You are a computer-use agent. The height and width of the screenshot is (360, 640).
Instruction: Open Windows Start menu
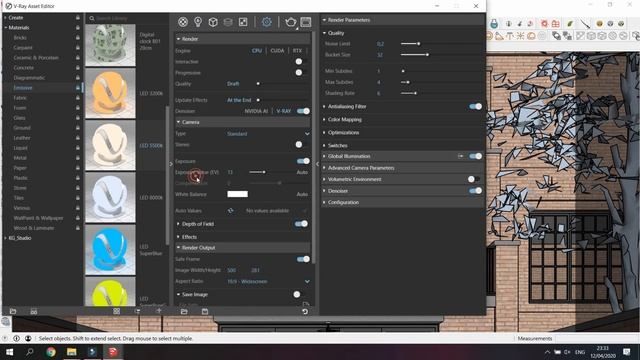[x=9, y=352]
